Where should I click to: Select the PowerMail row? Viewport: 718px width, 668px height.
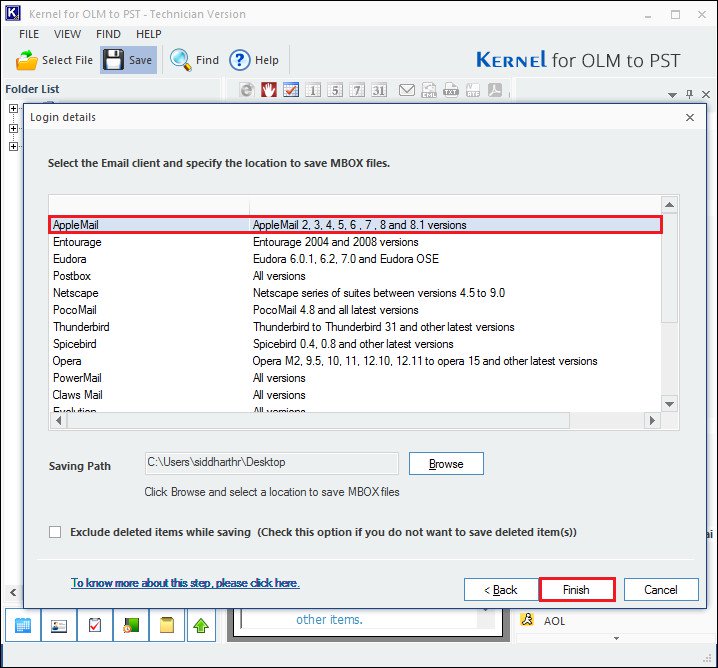point(355,378)
